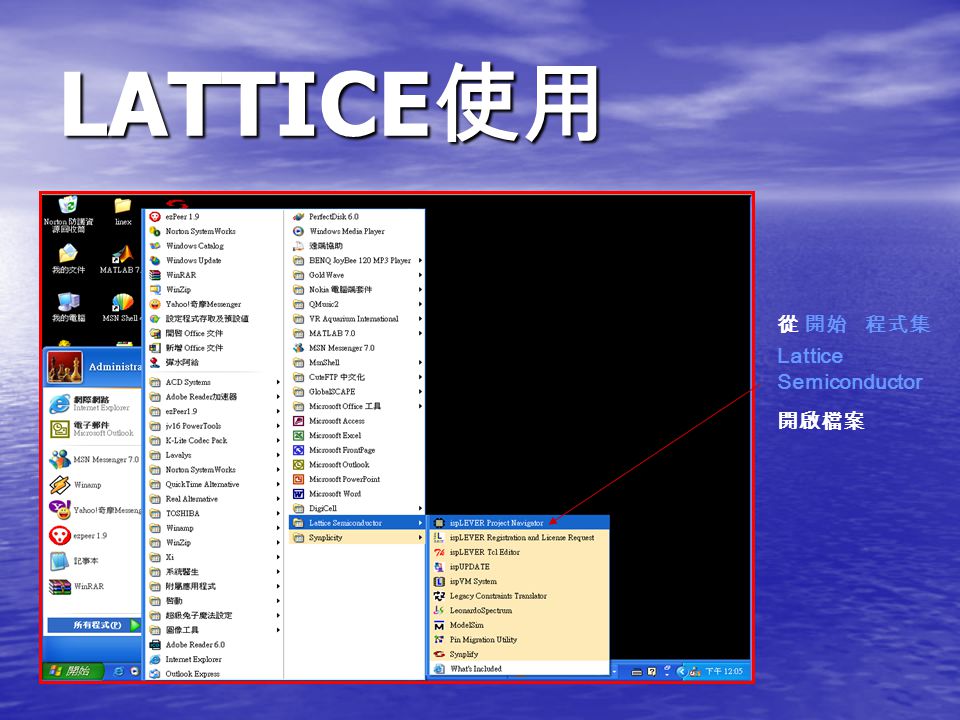Click What's Included icon

[439, 669]
